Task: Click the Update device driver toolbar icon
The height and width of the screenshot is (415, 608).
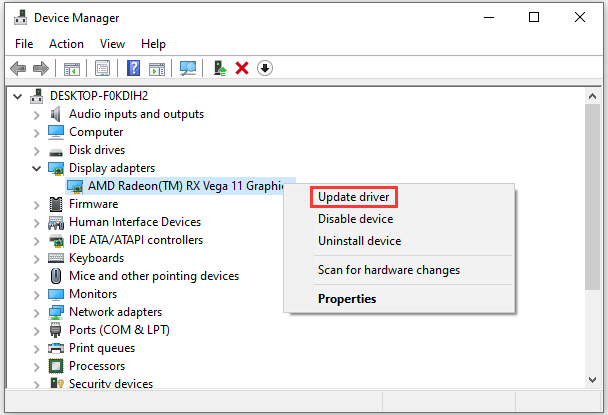Action: 220,69
